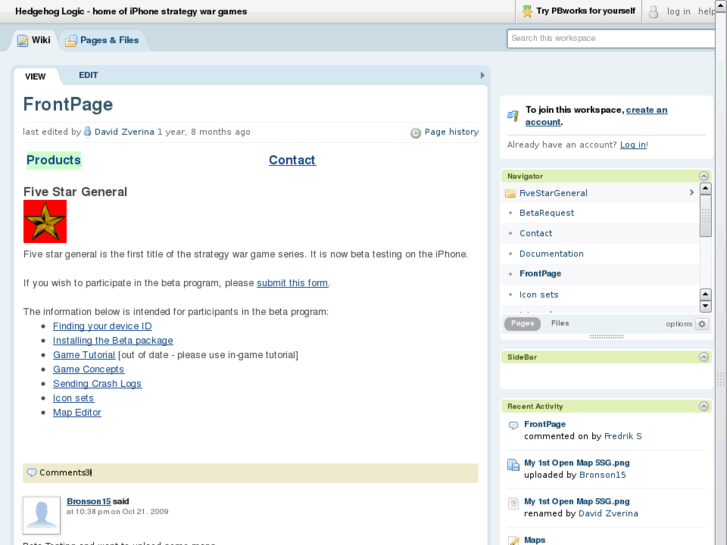Viewport: 727px width, 545px height.
Task: Open the Game Tutorial link
Action: click(84, 355)
